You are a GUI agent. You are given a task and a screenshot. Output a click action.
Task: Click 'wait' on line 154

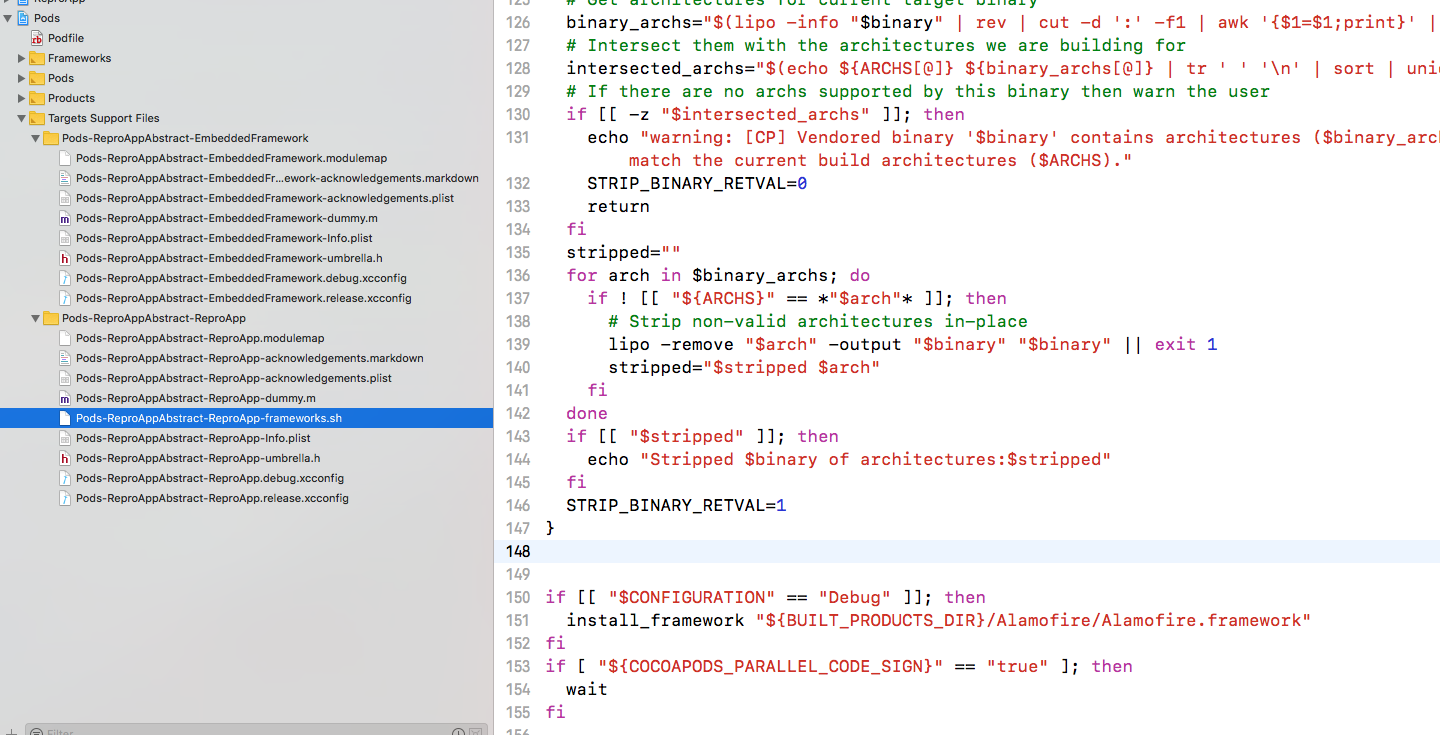586,689
